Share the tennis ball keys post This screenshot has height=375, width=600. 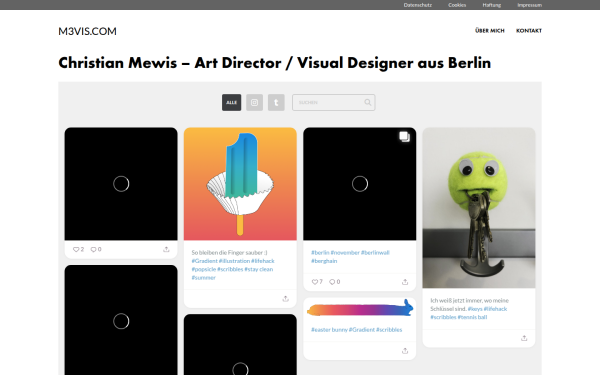524,338
